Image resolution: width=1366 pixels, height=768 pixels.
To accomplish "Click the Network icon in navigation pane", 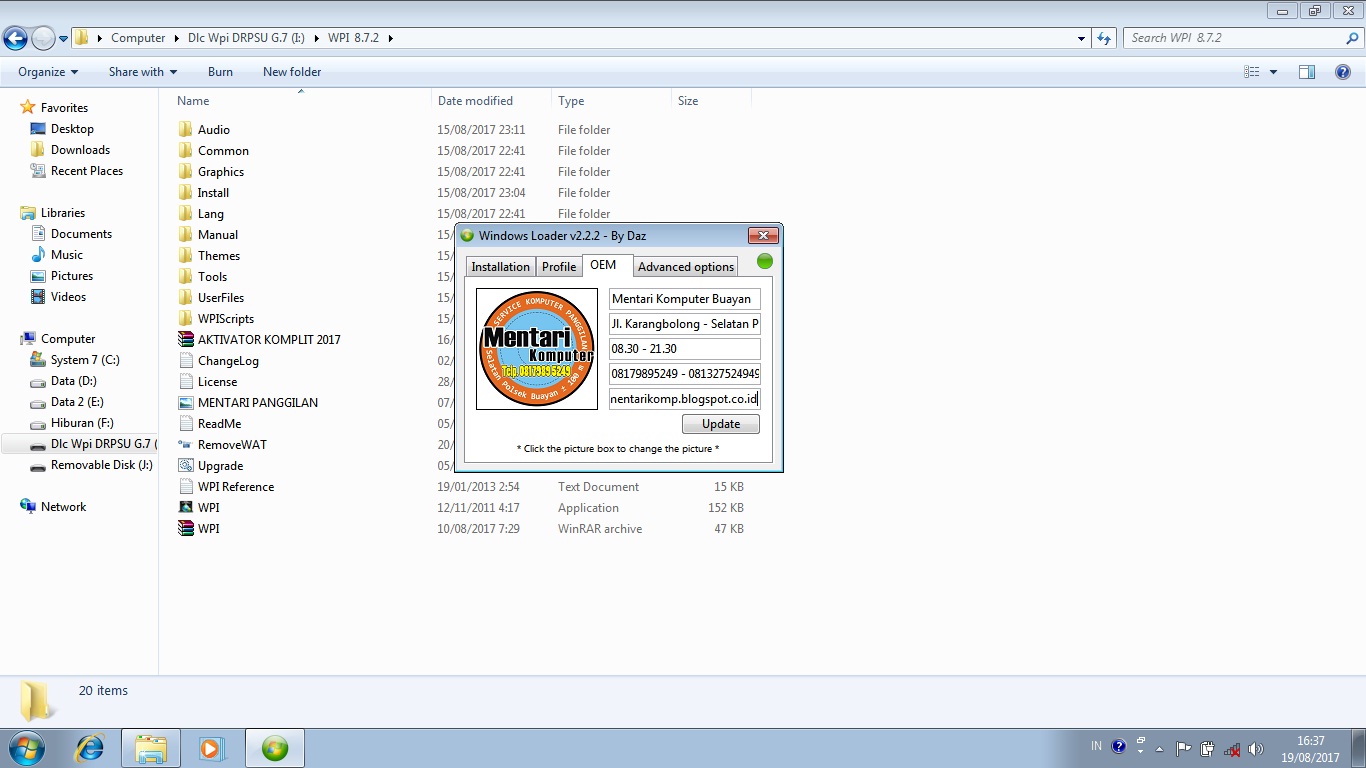I will pos(28,506).
